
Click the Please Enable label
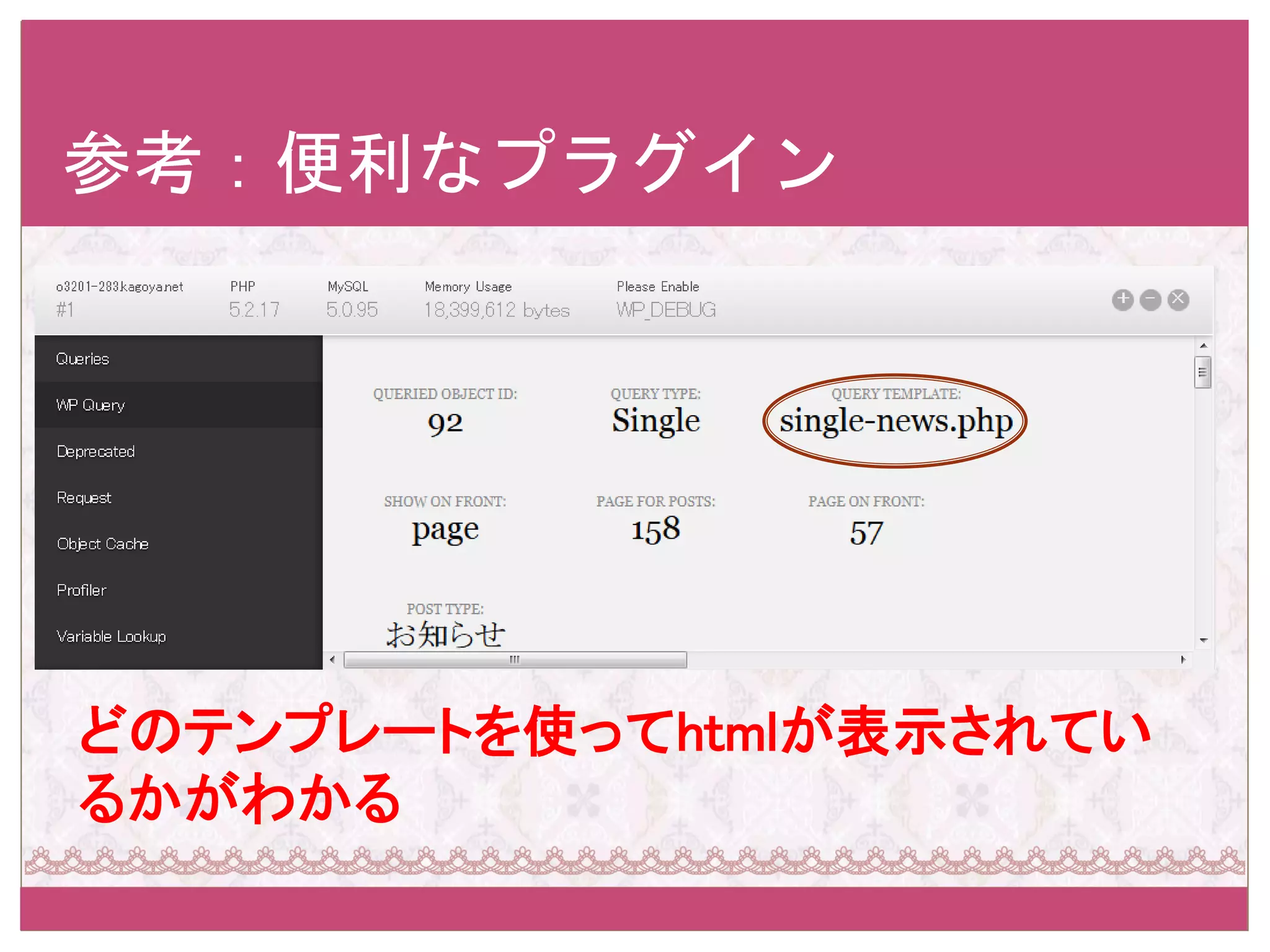(x=658, y=286)
